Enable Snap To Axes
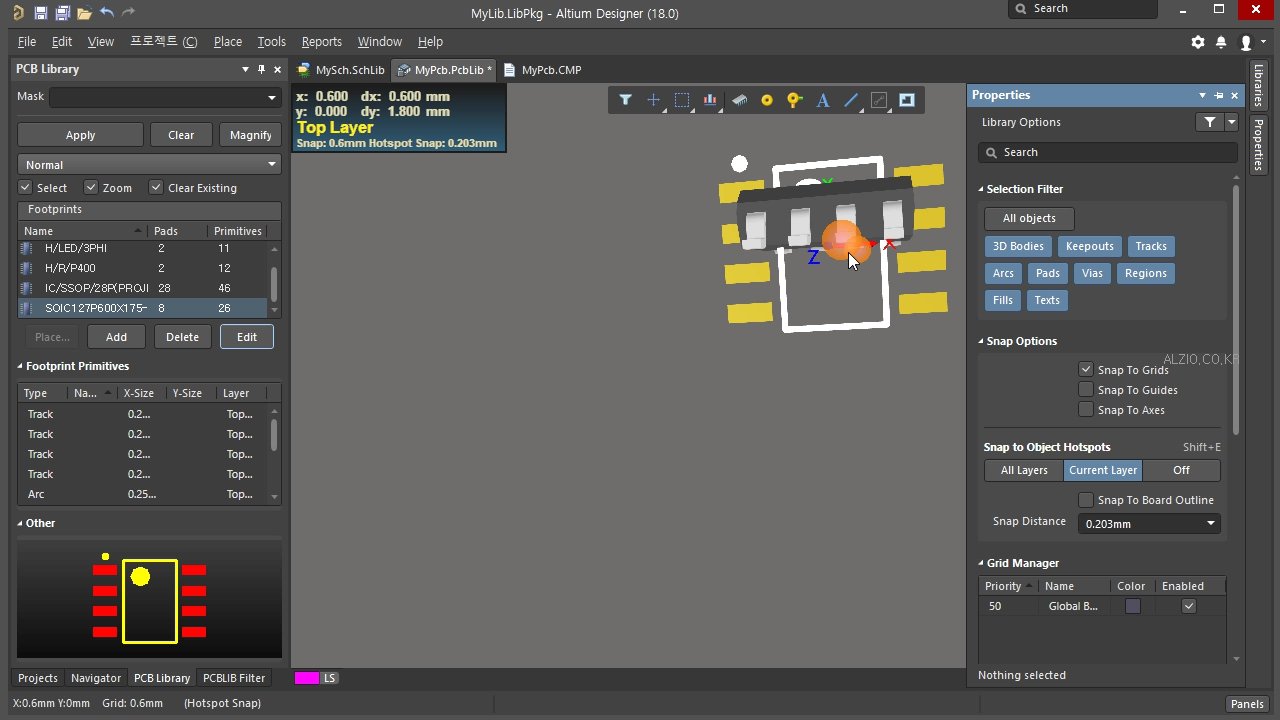 coord(1086,409)
